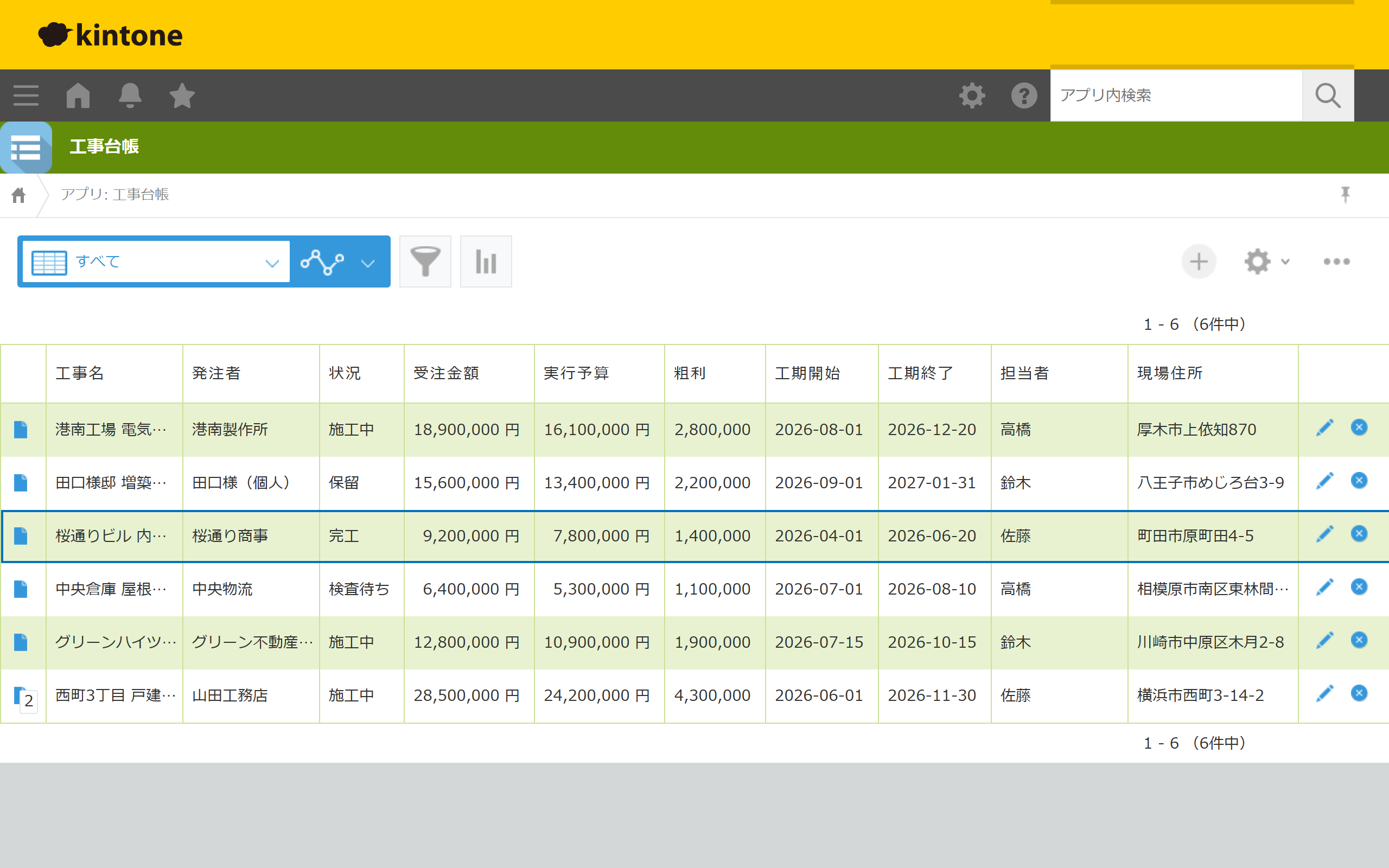This screenshot has height=868, width=1389.
Task: Open the help question mark
Action: [1024, 95]
